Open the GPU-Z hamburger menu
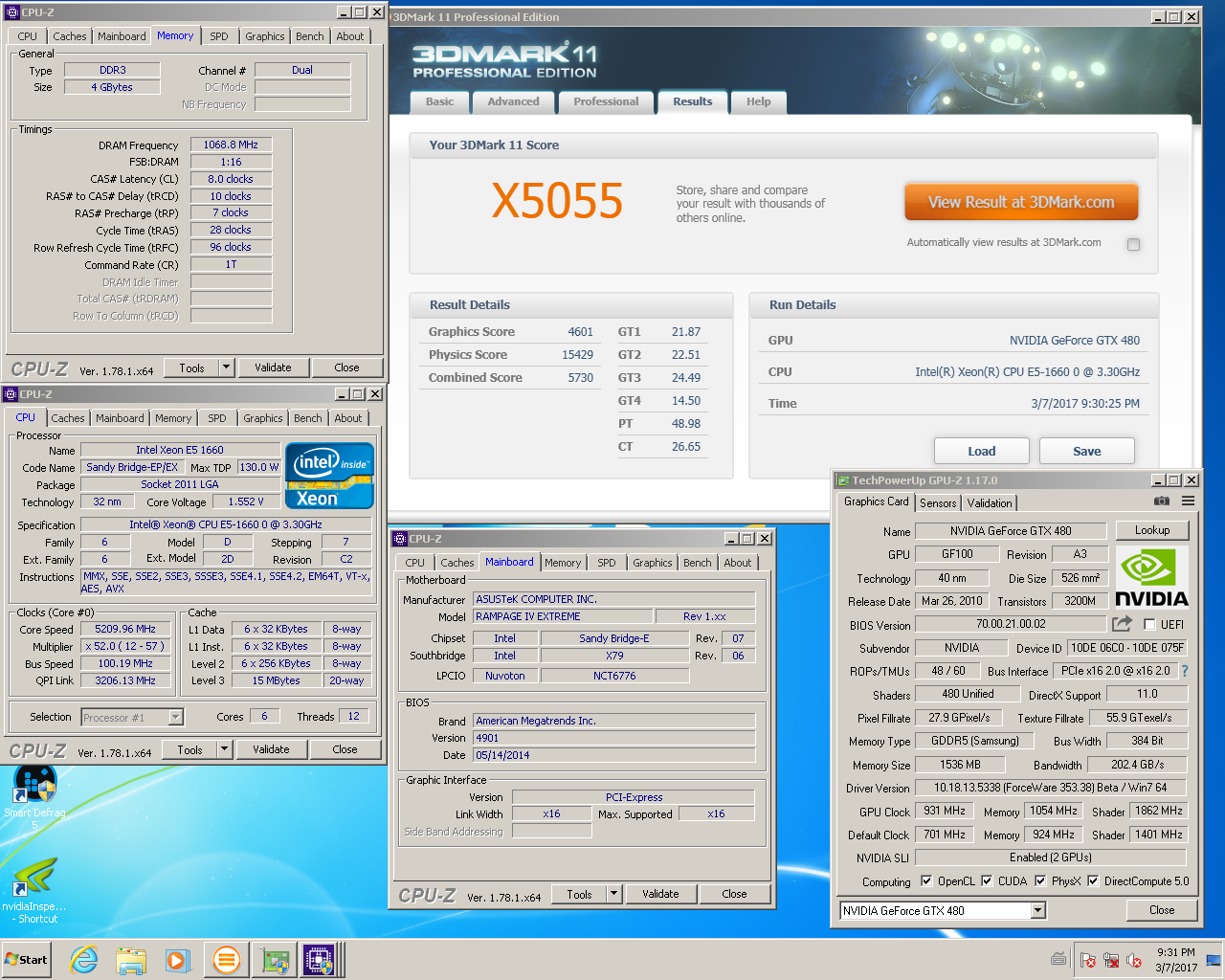 1188,501
